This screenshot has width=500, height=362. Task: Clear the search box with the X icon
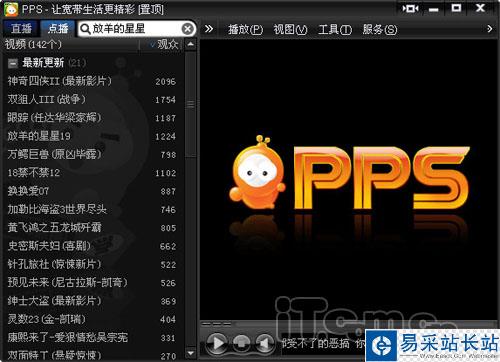coord(188,29)
